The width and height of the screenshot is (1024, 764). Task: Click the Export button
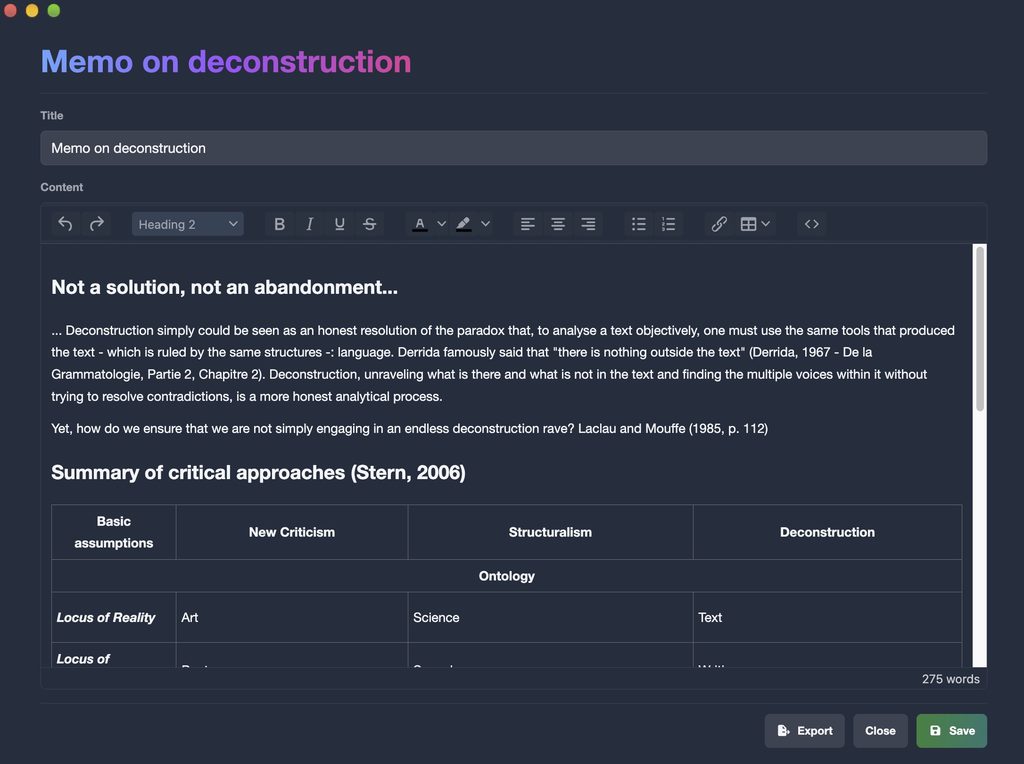pyautogui.click(x=805, y=731)
